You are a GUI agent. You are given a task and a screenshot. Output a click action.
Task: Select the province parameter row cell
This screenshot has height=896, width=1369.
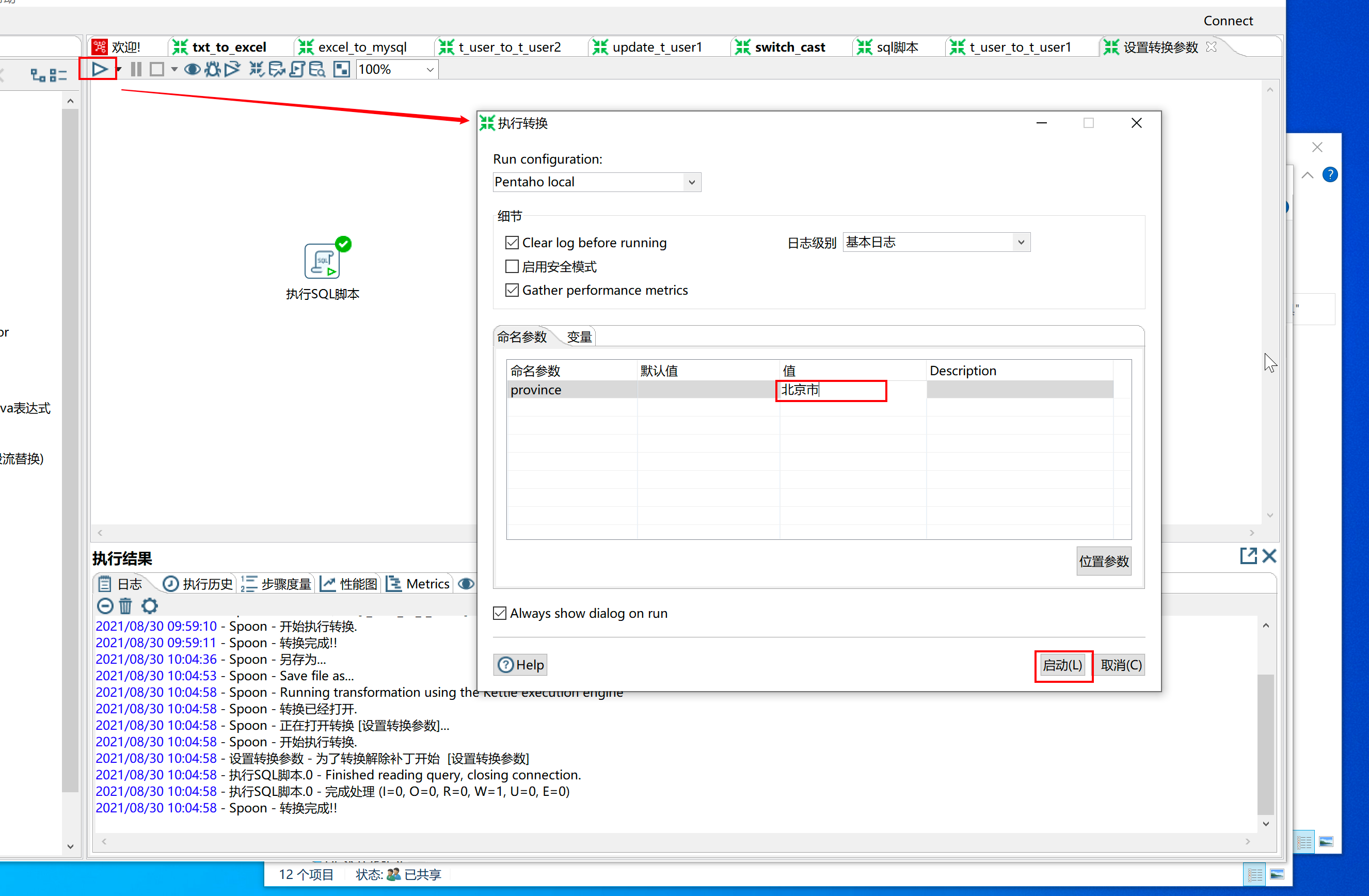click(571, 390)
